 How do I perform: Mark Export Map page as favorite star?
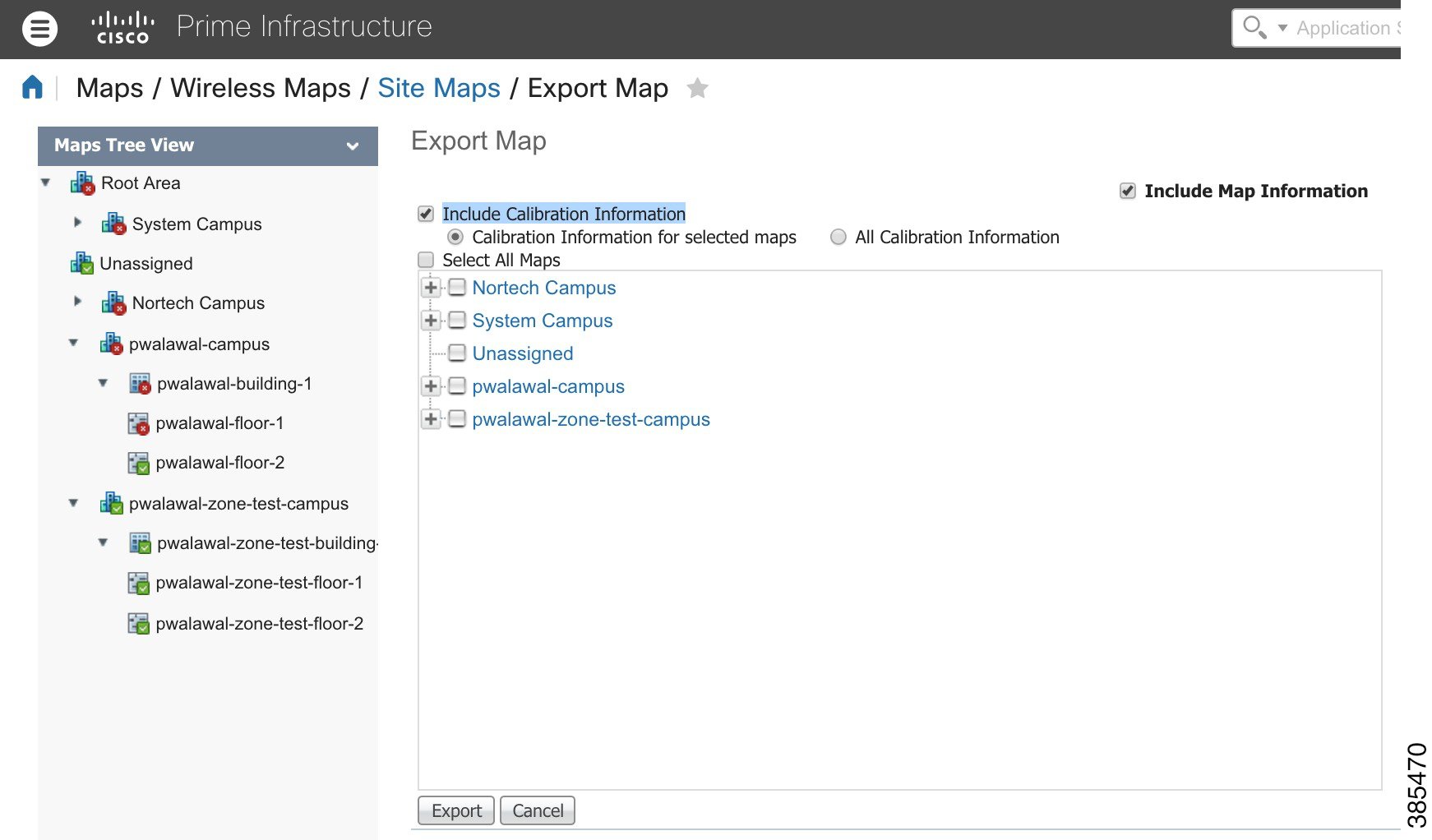tap(697, 88)
